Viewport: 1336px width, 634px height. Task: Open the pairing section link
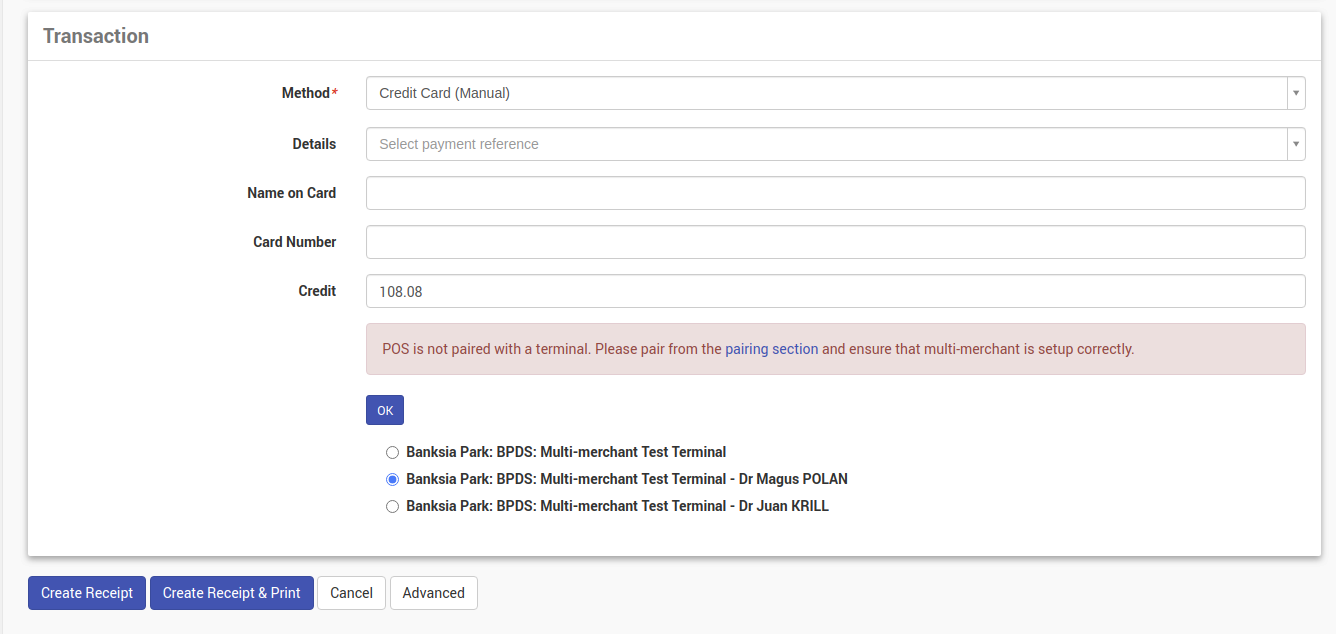pyautogui.click(x=771, y=349)
